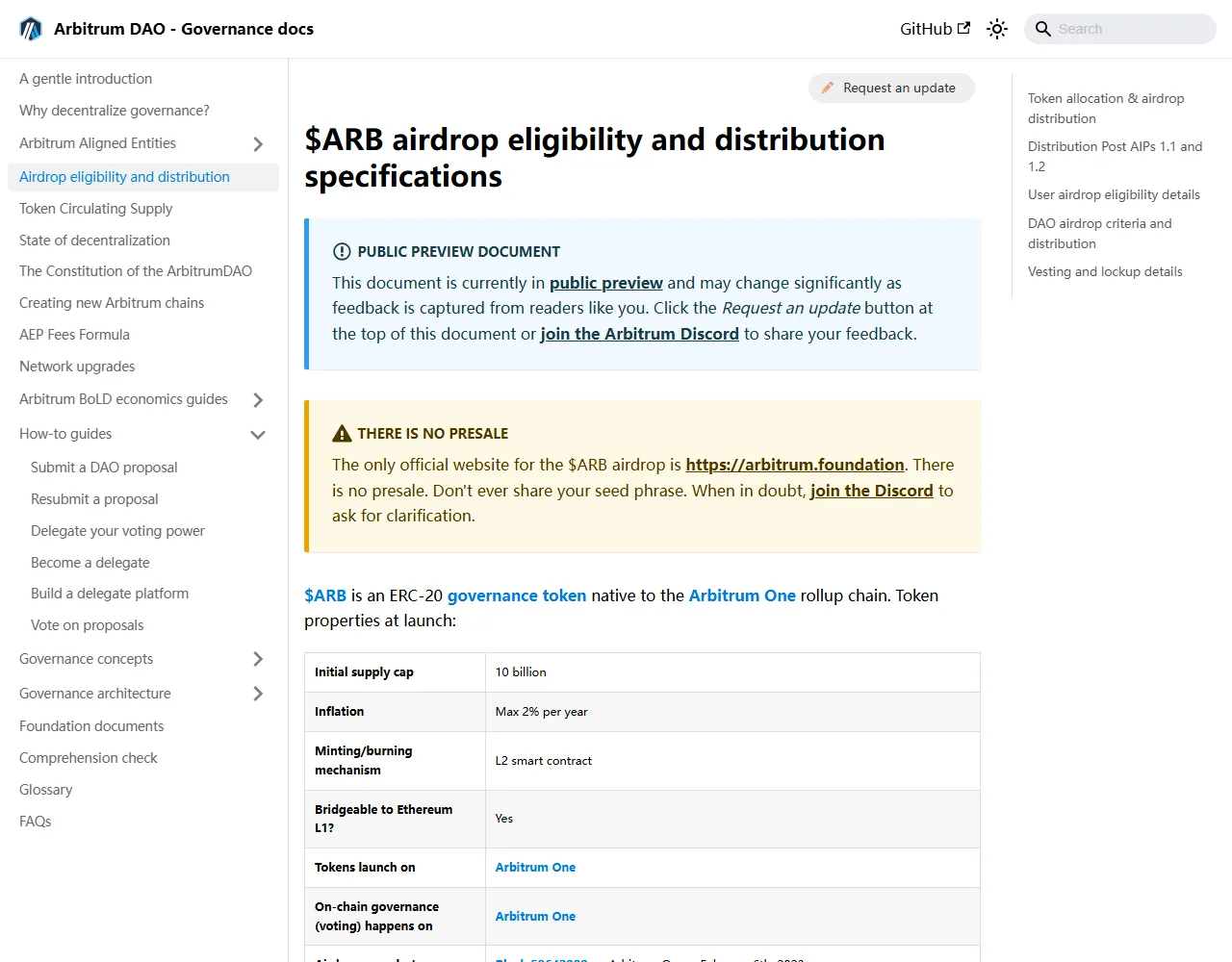Open Comprehension check page
The width and height of the screenshot is (1232, 962).
click(x=89, y=758)
